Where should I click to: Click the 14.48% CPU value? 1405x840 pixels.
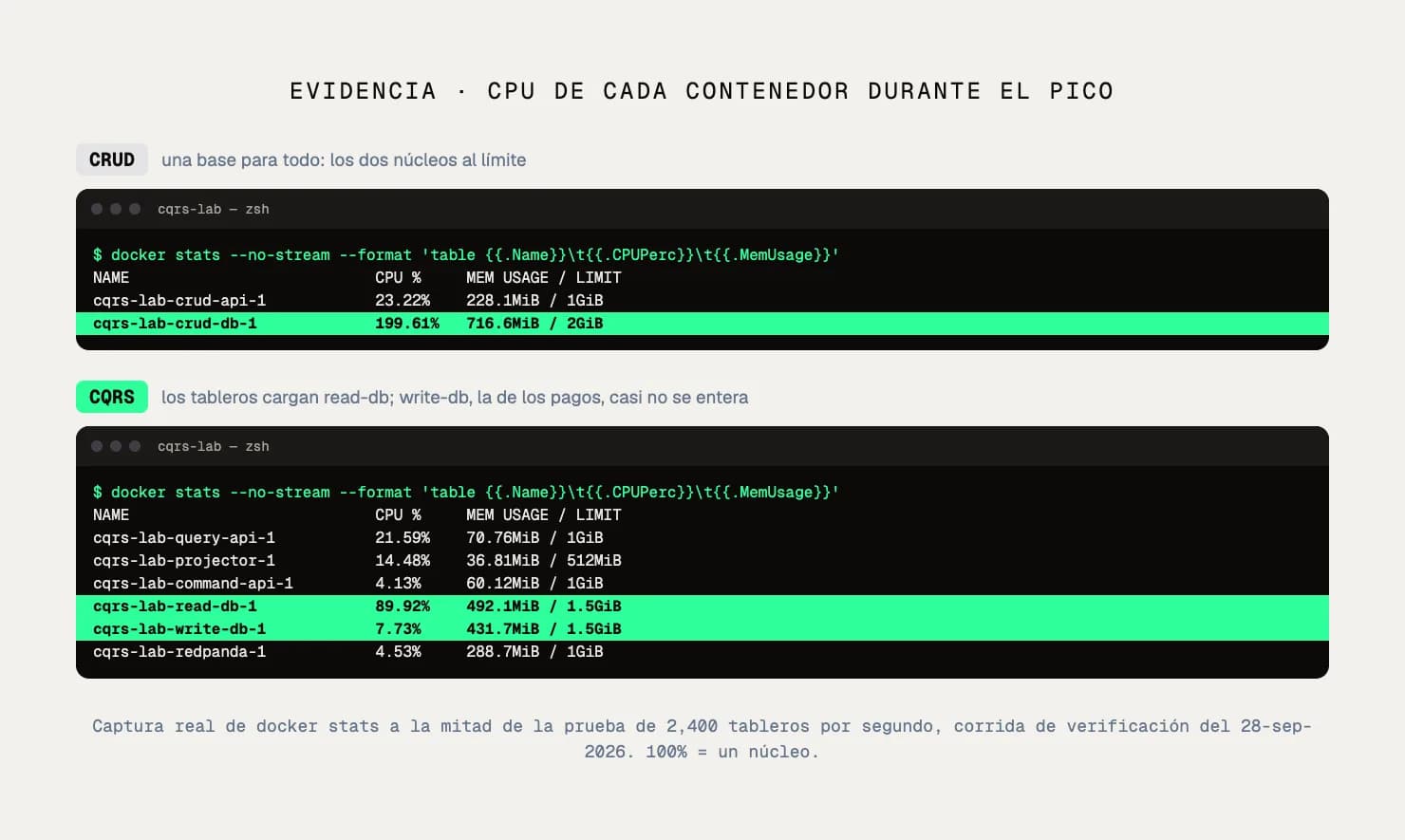(403, 560)
